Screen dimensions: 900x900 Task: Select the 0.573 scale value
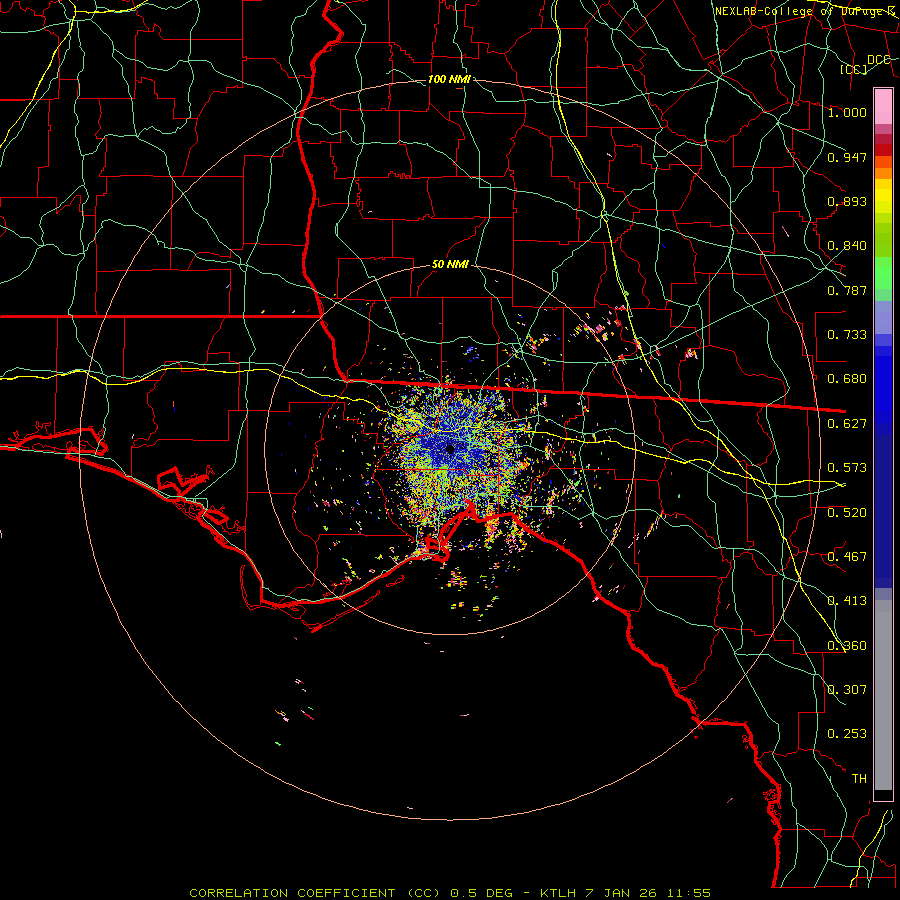coord(847,468)
